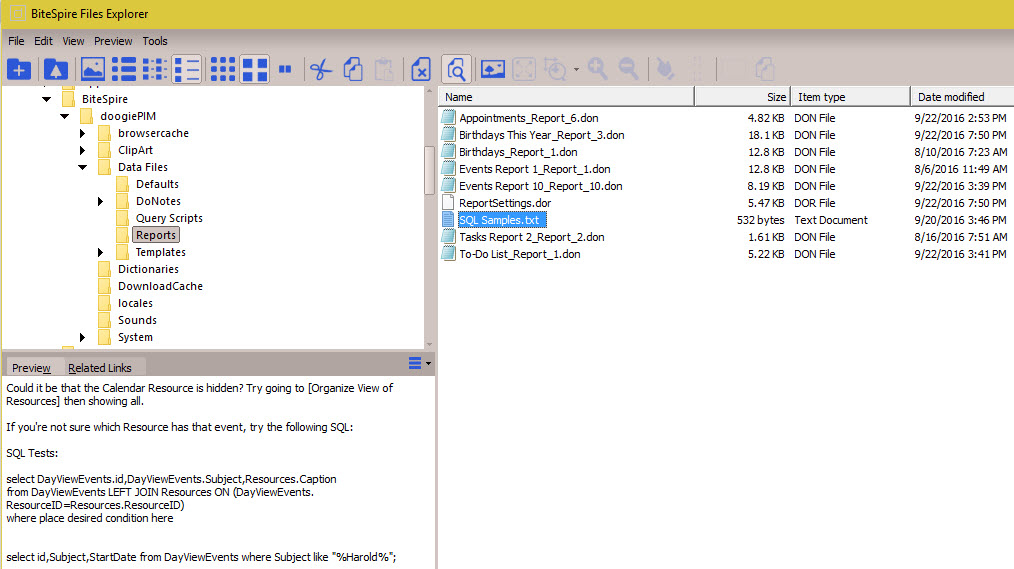Collapse the doogiePIM tree node
The image size is (1014, 569).
tap(64, 116)
